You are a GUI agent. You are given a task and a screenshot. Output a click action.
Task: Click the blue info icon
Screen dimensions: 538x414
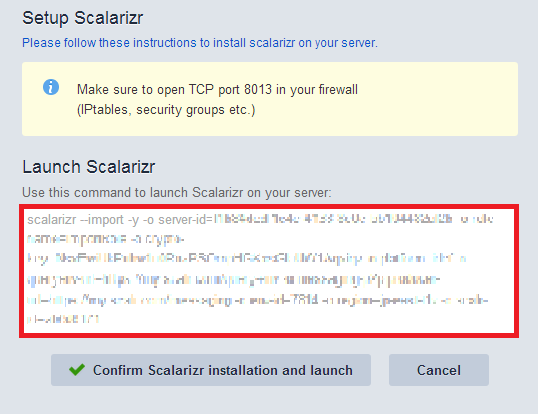pyautogui.click(x=51, y=87)
